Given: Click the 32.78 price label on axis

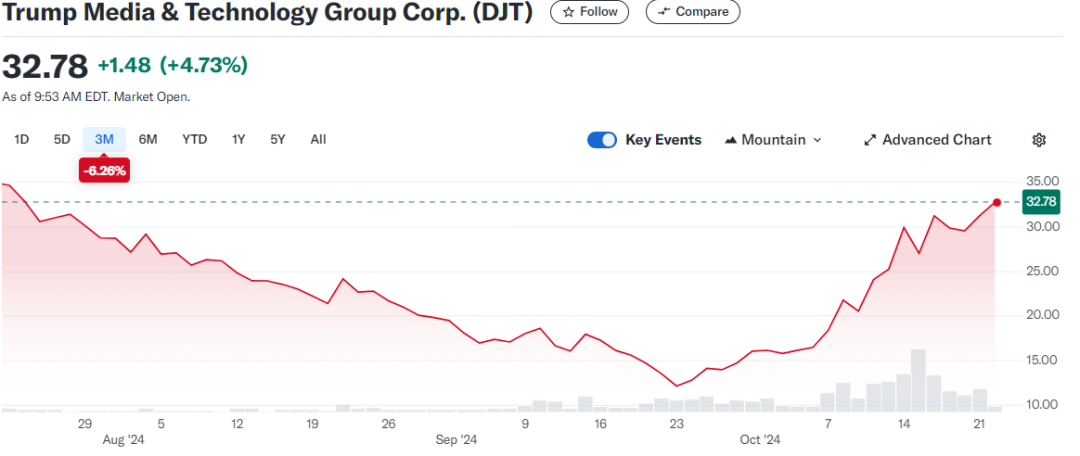Looking at the screenshot, I should pos(1041,202).
